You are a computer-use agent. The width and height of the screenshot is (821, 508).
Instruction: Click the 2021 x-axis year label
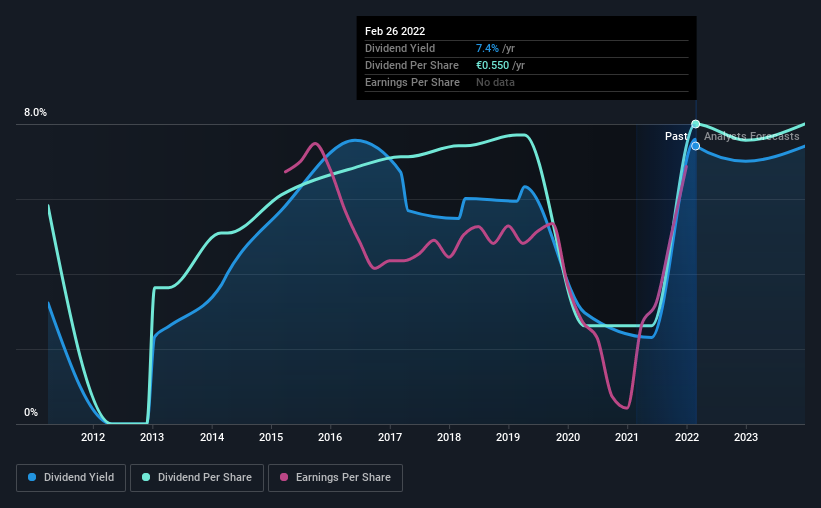pos(627,437)
